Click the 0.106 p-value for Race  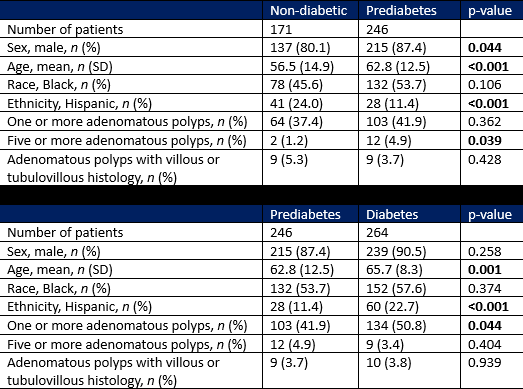click(x=485, y=84)
